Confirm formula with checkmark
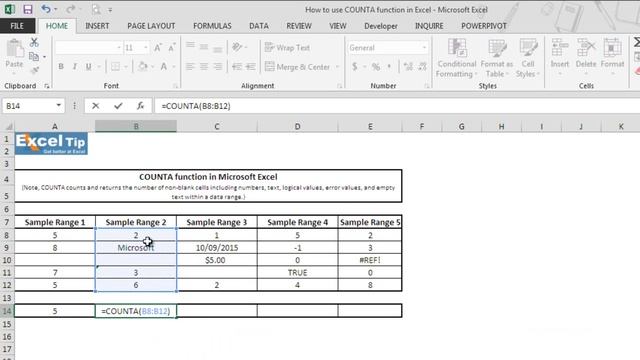The height and width of the screenshot is (360, 640). coord(118,106)
